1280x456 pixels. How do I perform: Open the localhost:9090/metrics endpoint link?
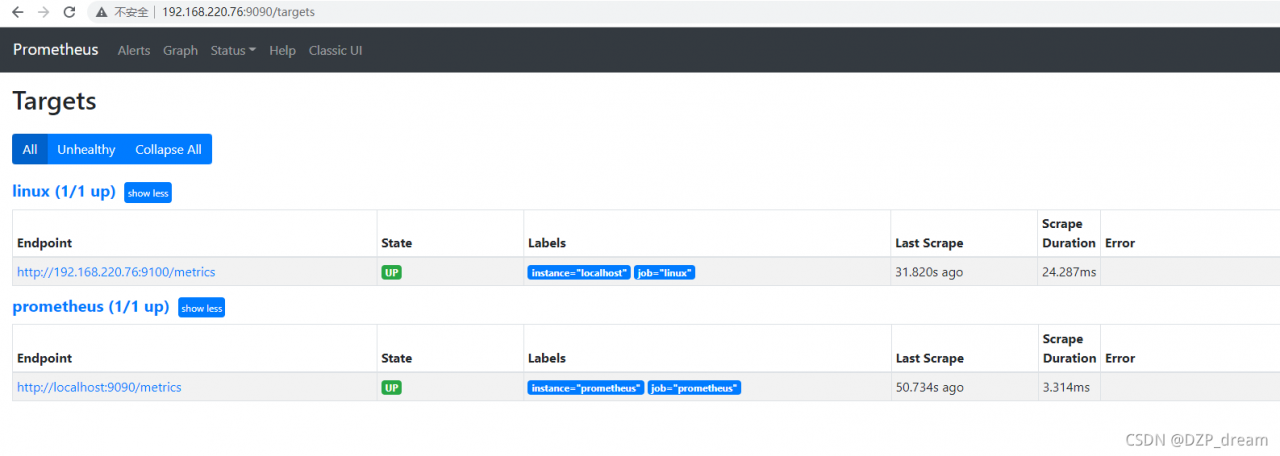(x=99, y=387)
